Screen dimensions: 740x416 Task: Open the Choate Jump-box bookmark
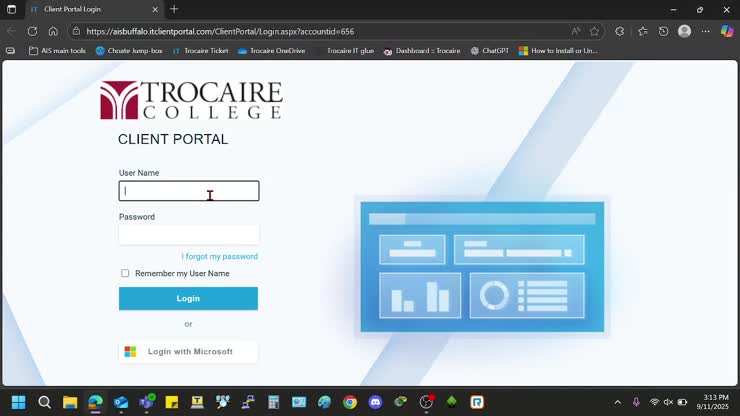point(129,51)
